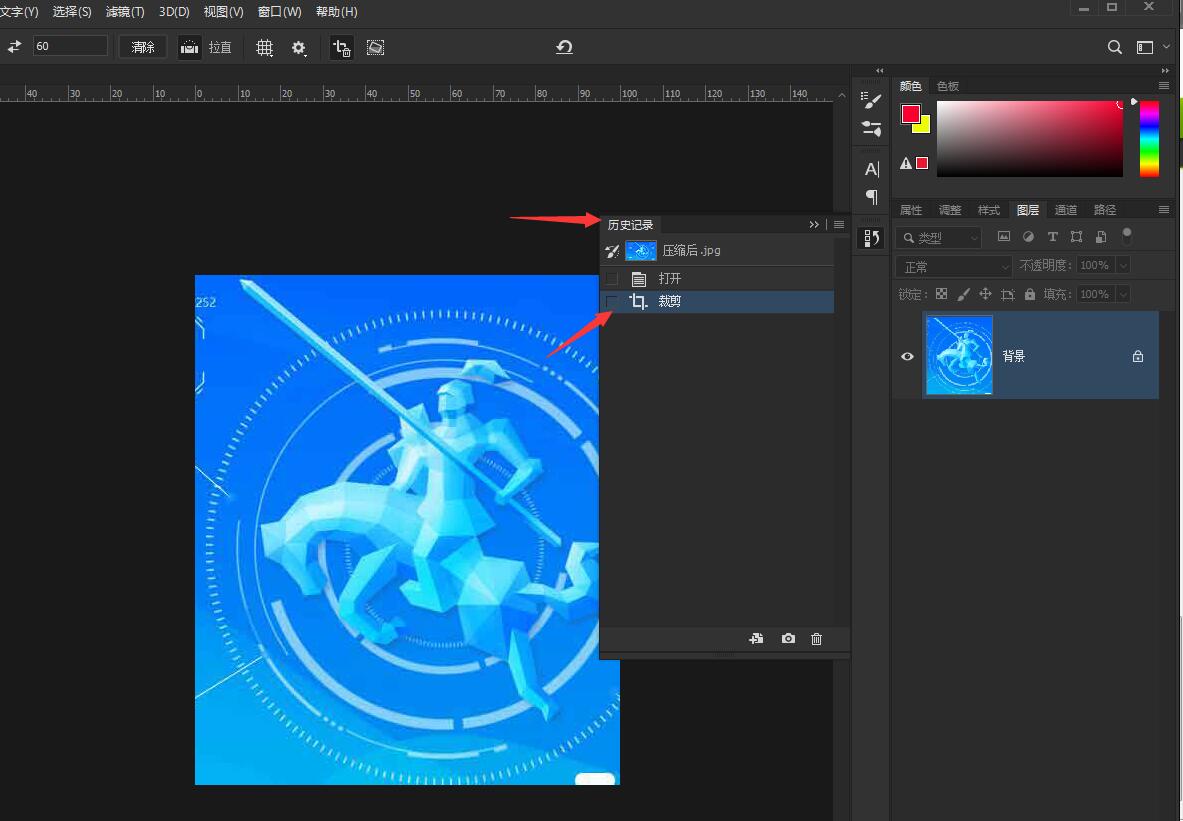The width and height of the screenshot is (1183, 821).
Task: Click the reset crop (undo arrow) icon
Action: (x=565, y=47)
